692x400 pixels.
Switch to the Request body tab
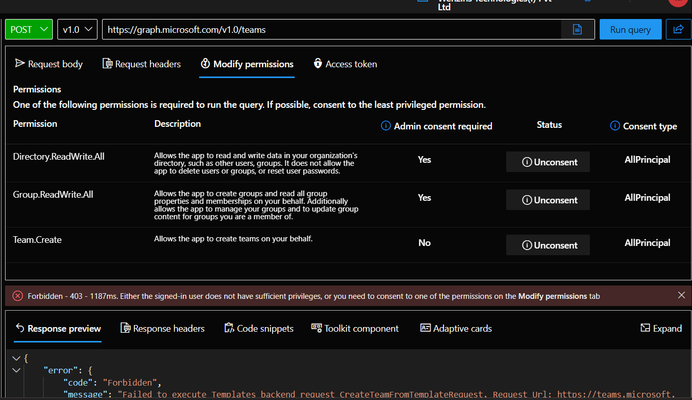49,64
